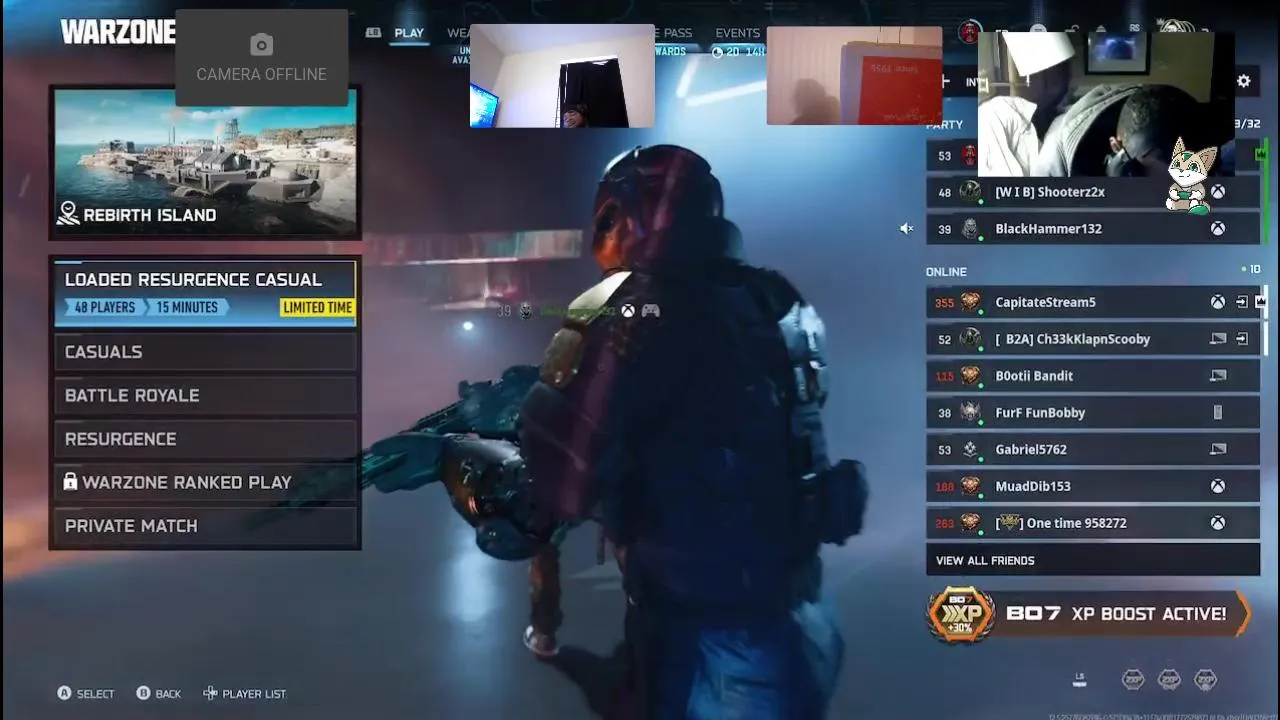Click the friends list scrollbar

coord(1266,318)
